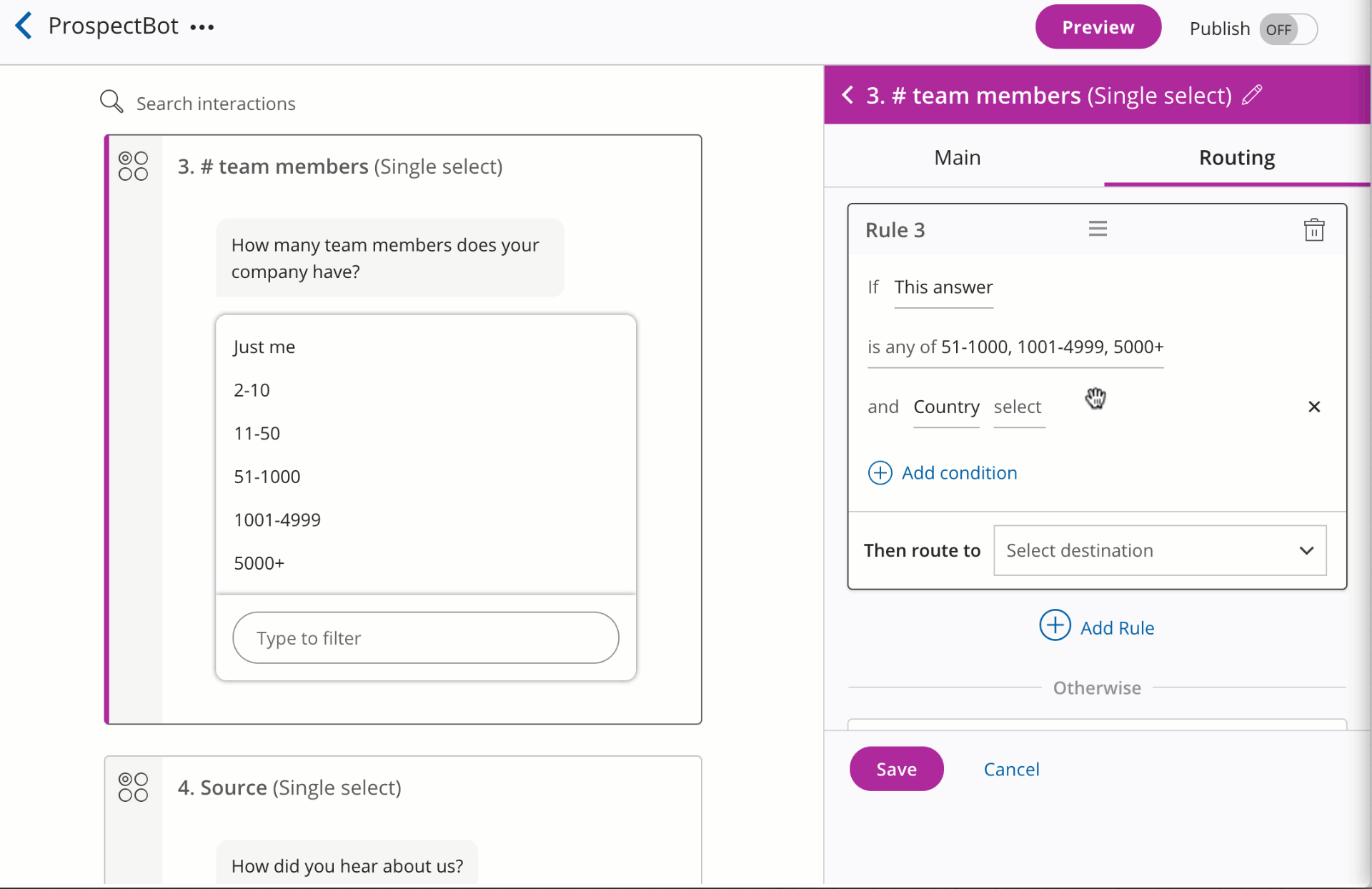This screenshot has width=1372, height=889.
Task: Open the Select destination dropdown
Action: 1159,550
